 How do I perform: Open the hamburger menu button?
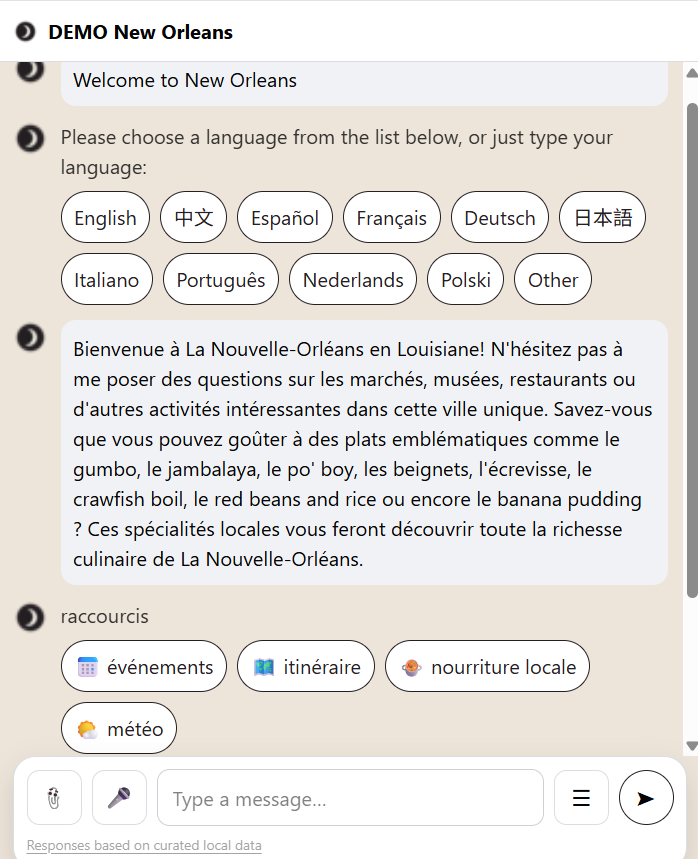coord(581,797)
